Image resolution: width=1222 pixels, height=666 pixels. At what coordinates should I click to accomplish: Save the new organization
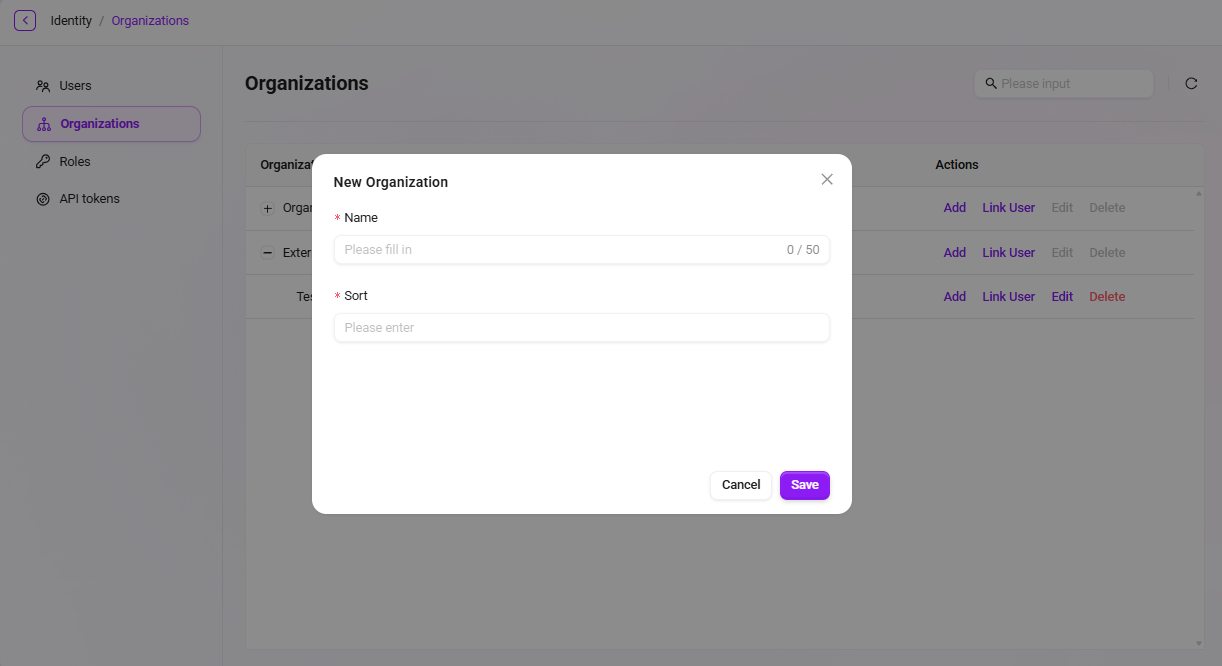(x=805, y=485)
